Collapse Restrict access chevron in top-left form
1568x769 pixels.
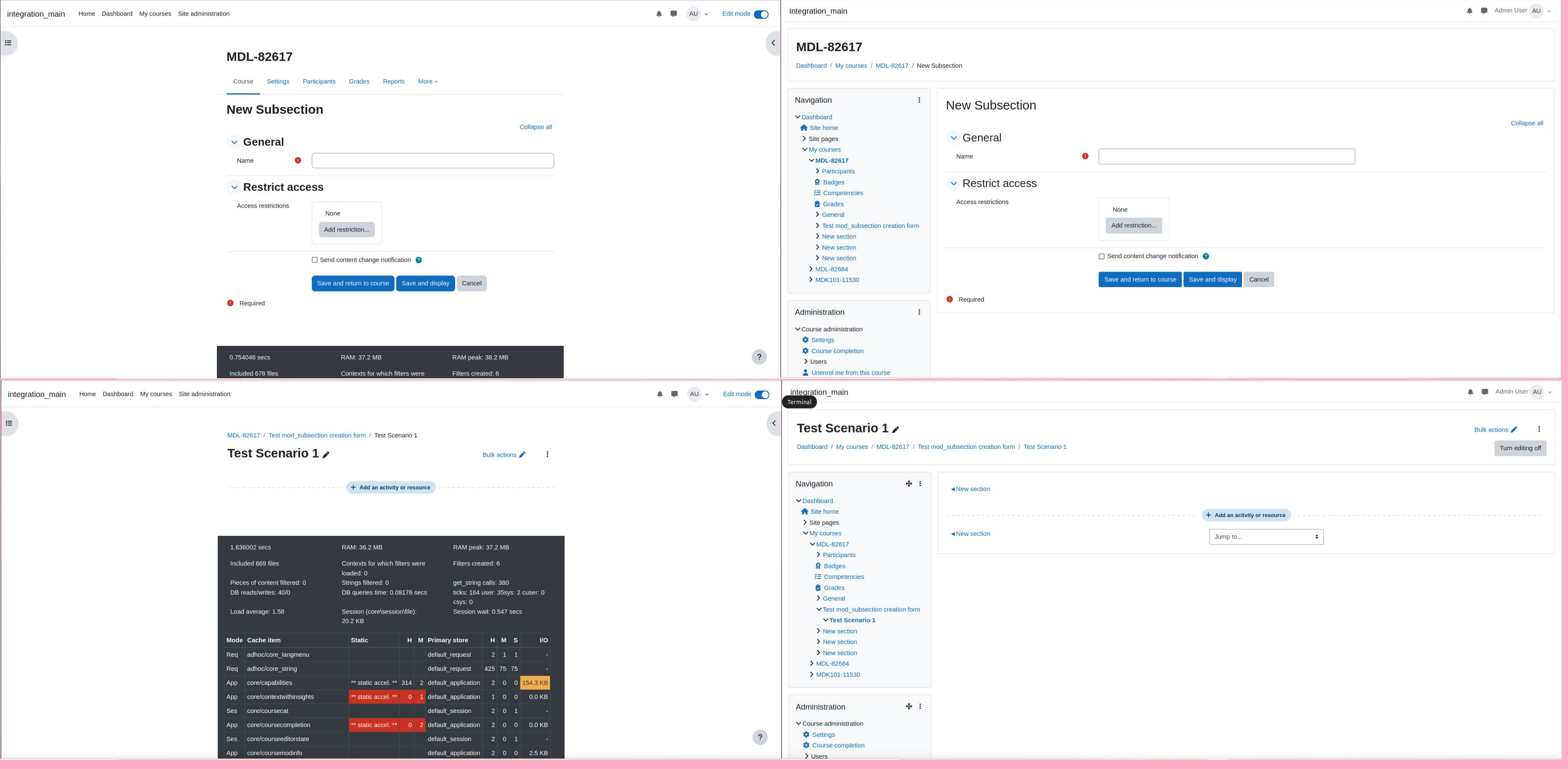(x=234, y=188)
